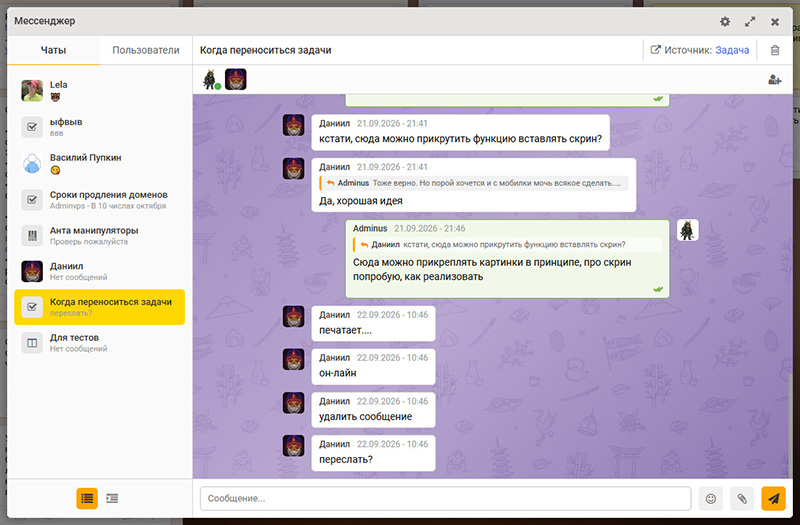Viewport: 800px width, 525px height.
Task: Attach a file with the paperclip
Action: click(742, 498)
